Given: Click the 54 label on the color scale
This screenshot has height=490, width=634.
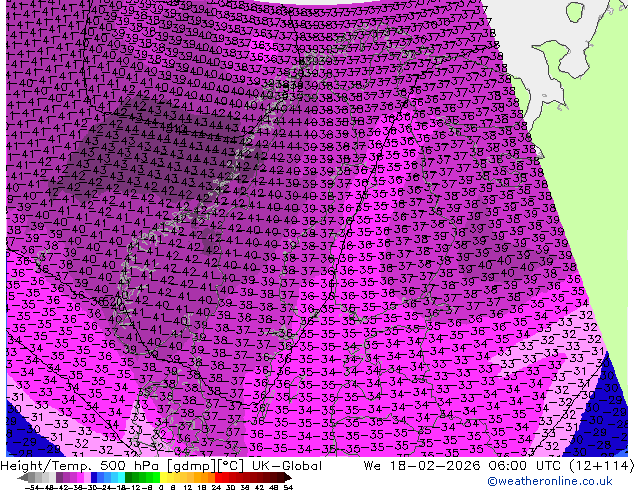Looking at the screenshot, I should [288, 487].
